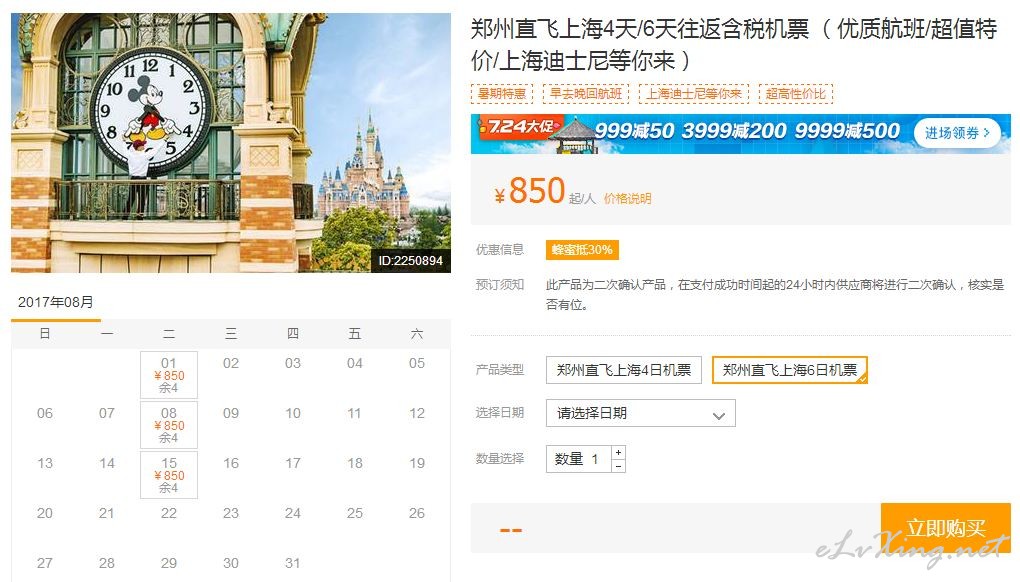Click the 9999减500 offer text on banner
Screen dimensions: 1020x582
point(848,131)
